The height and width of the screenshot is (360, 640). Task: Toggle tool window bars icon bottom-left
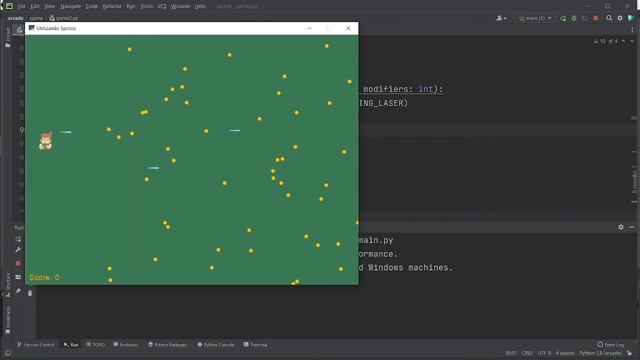[8, 353]
